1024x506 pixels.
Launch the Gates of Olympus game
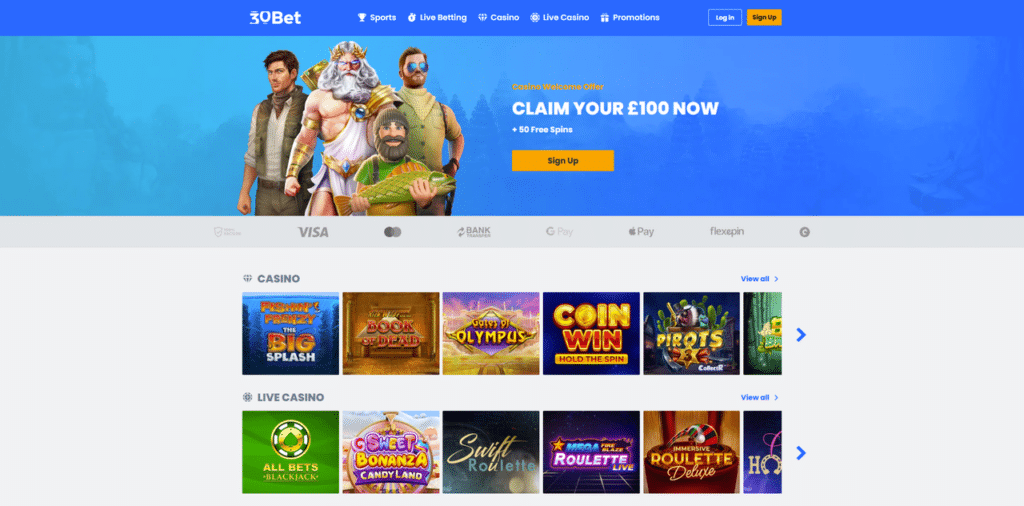[491, 334]
